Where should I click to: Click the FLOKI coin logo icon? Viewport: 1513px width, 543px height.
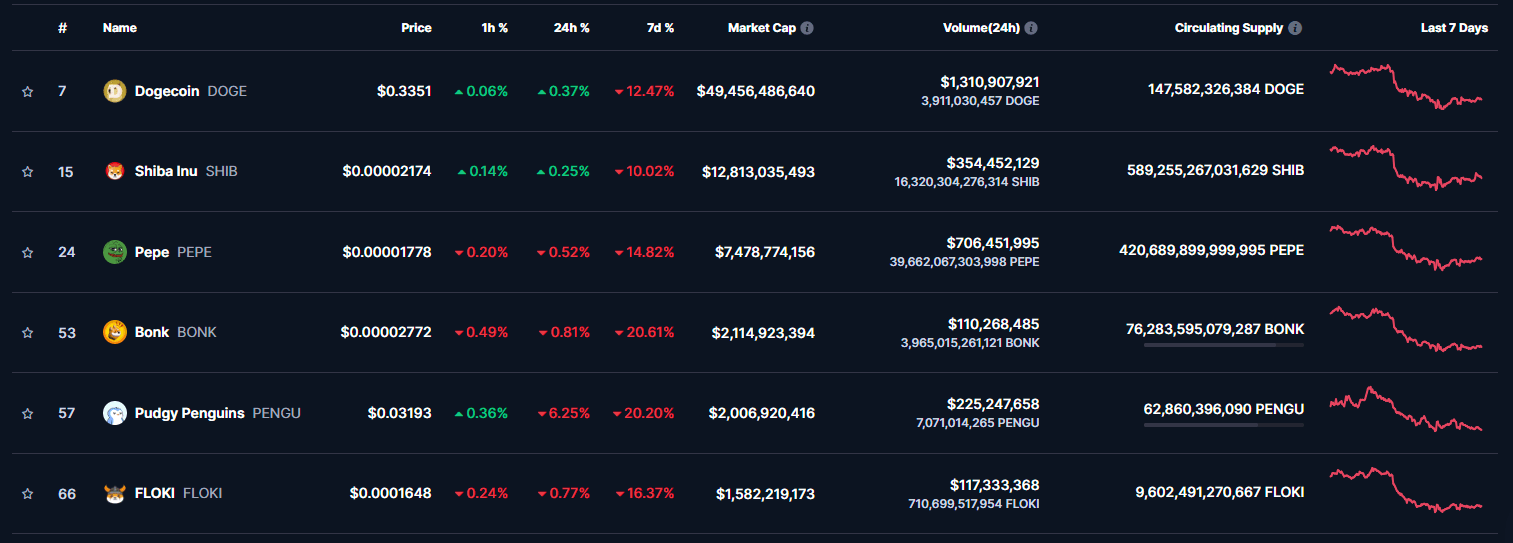115,493
